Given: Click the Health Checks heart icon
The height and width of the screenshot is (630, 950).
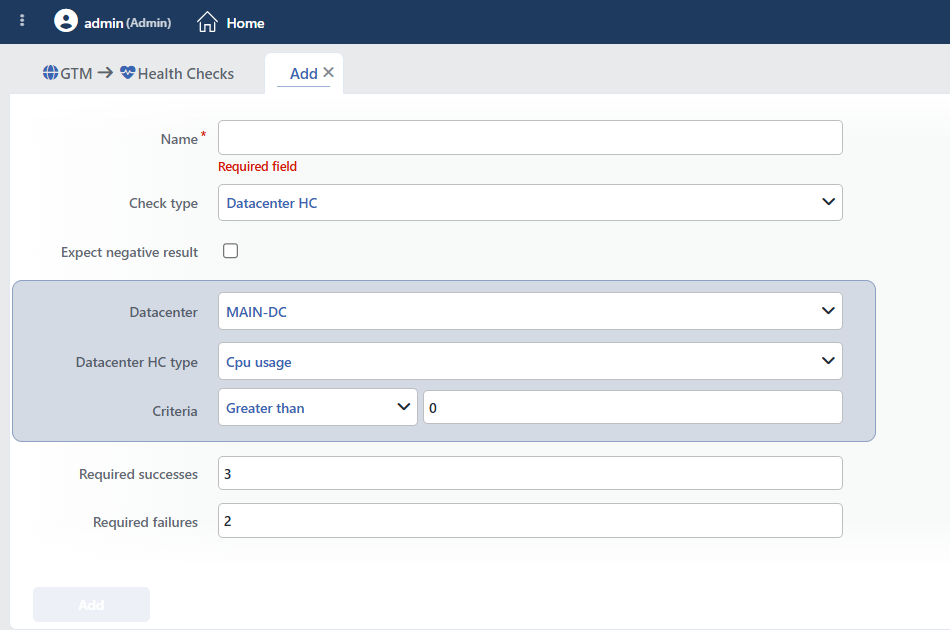Looking at the screenshot, I should click(x=127, y=73).
